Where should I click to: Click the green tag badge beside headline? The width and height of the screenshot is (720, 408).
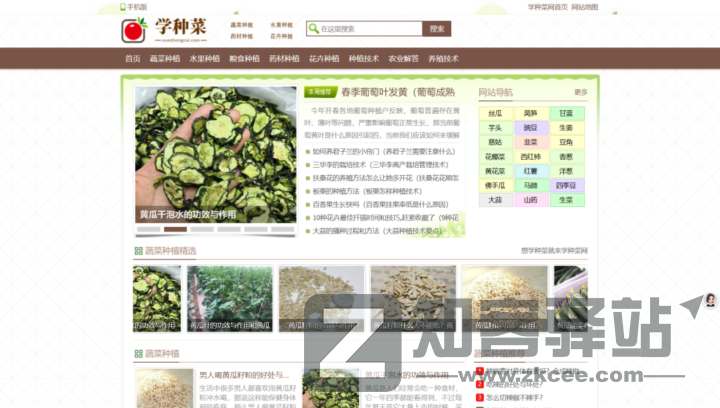coord(320,92)
